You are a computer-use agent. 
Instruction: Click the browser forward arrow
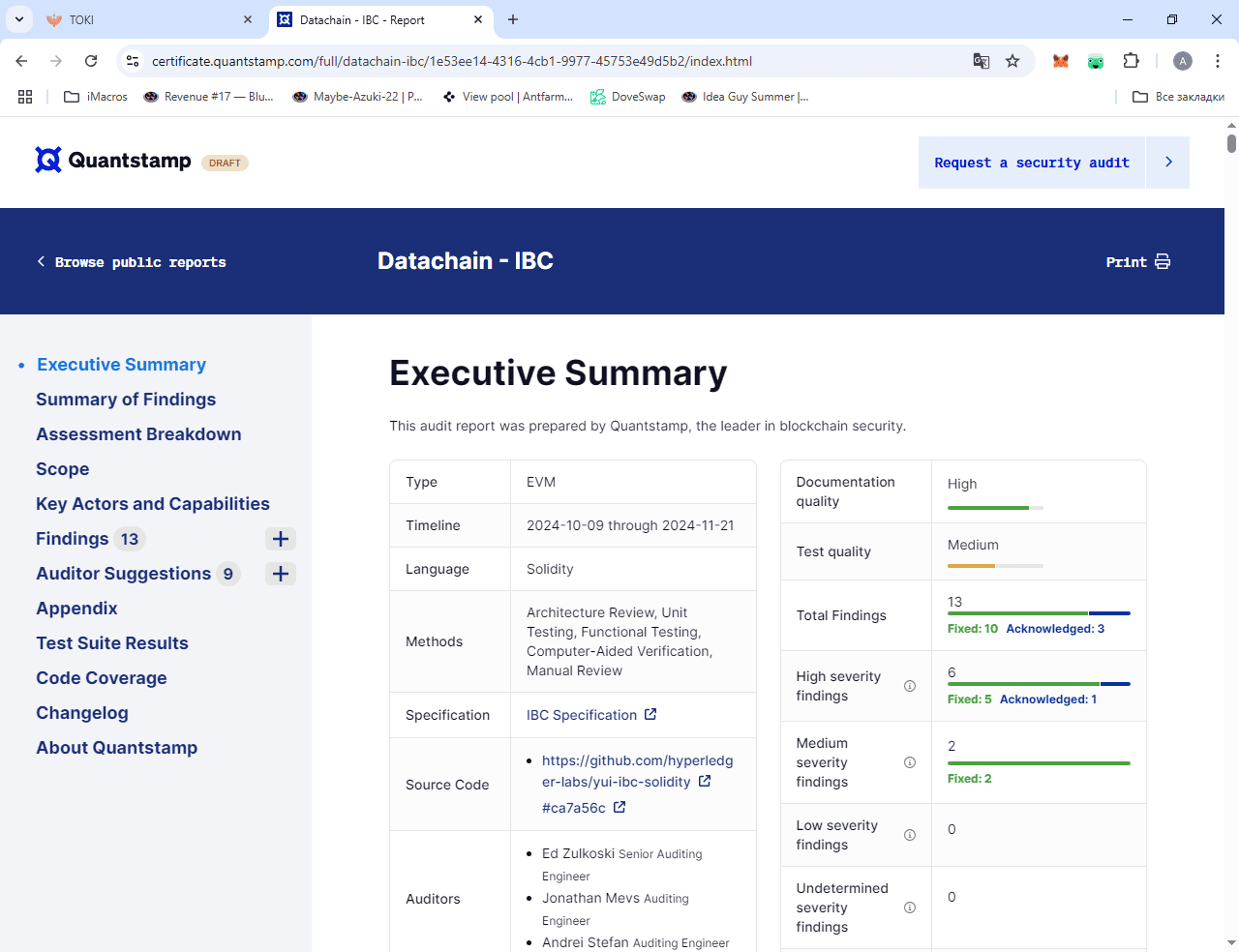pos(56,61)
